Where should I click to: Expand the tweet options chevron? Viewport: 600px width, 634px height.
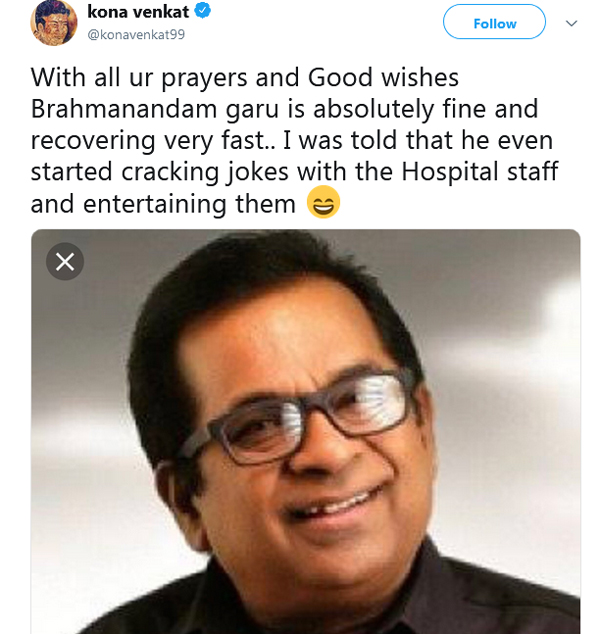tap(571, 23)
